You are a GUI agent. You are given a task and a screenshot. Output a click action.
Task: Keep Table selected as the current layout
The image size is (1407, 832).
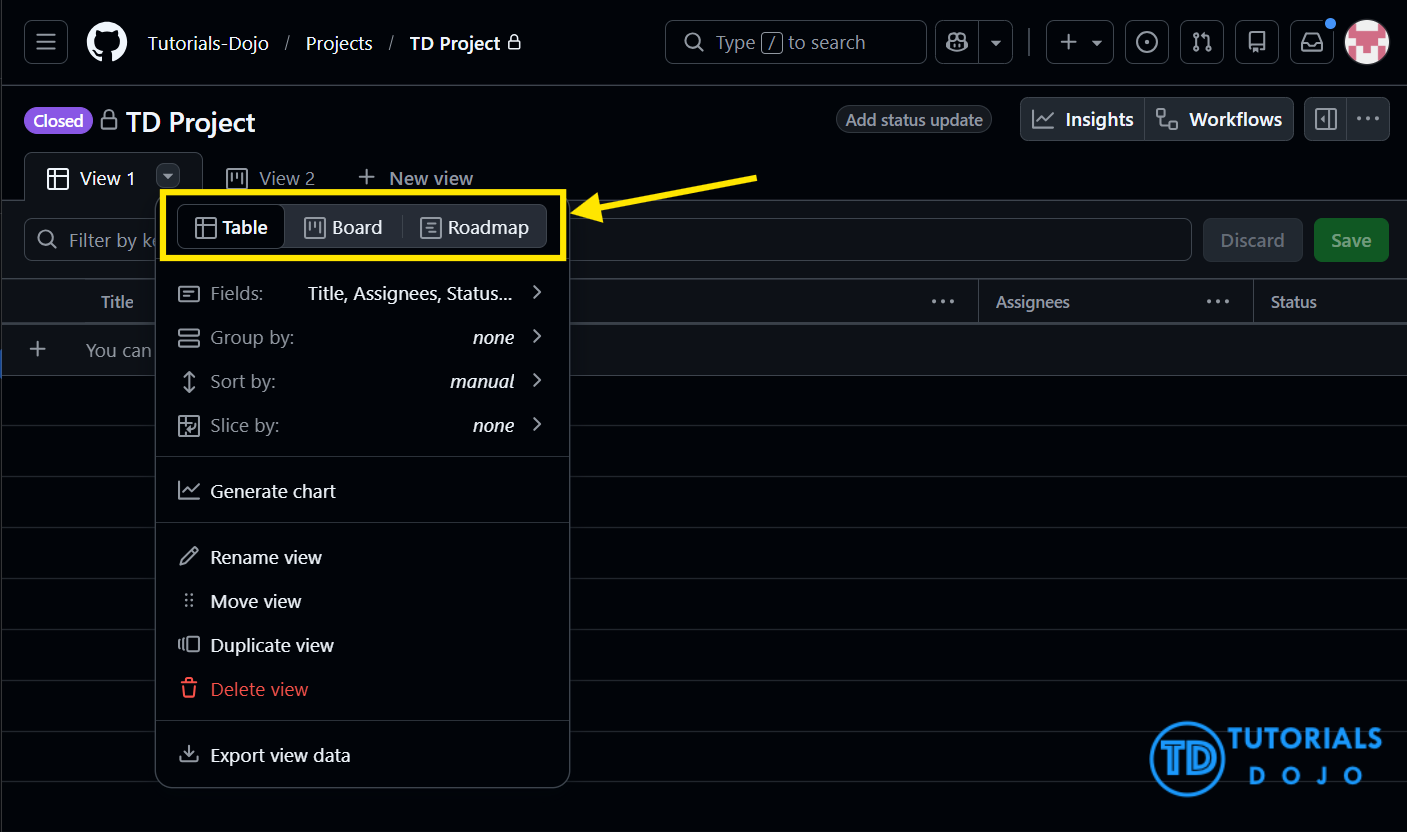point(230,227)
